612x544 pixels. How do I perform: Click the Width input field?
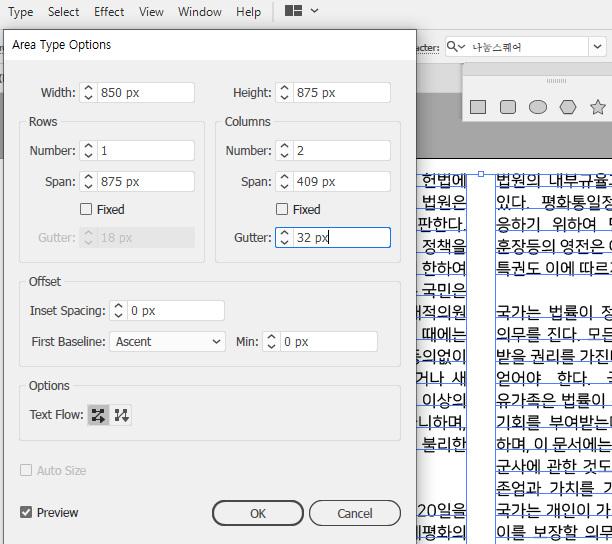(146, 92)
